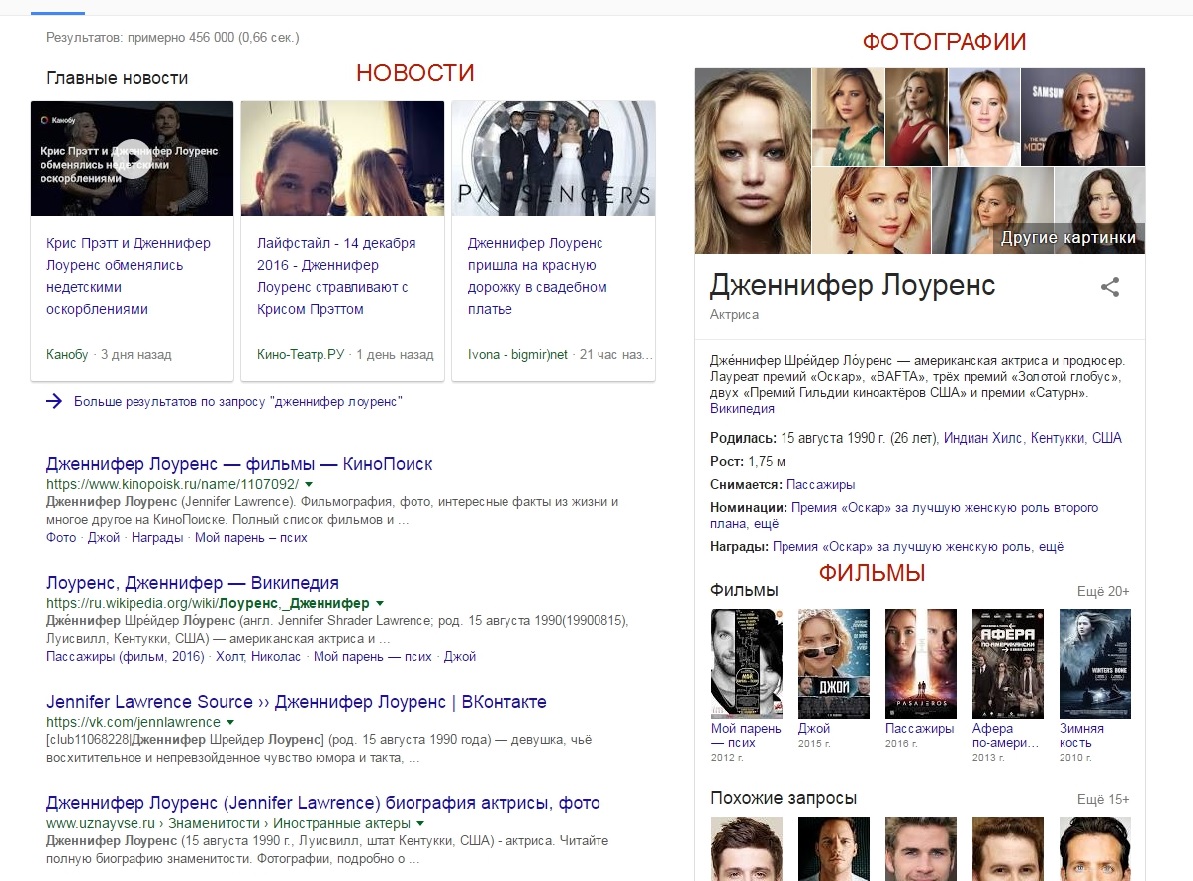The height and width of the screenshot is (881, 1193).
Task: Click 'Другие картинки' on the photo grid
Action: click(1068, 237)
